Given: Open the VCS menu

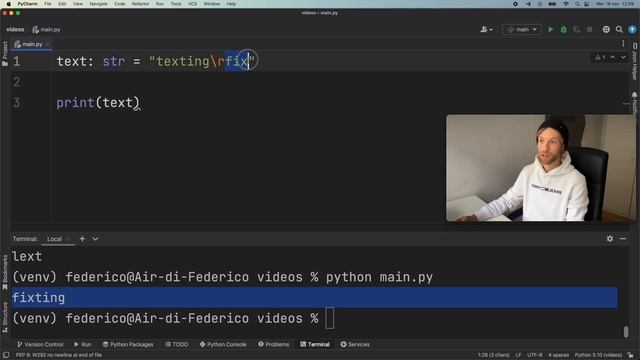Looking at the screenshot, I should tap(192, 4).
